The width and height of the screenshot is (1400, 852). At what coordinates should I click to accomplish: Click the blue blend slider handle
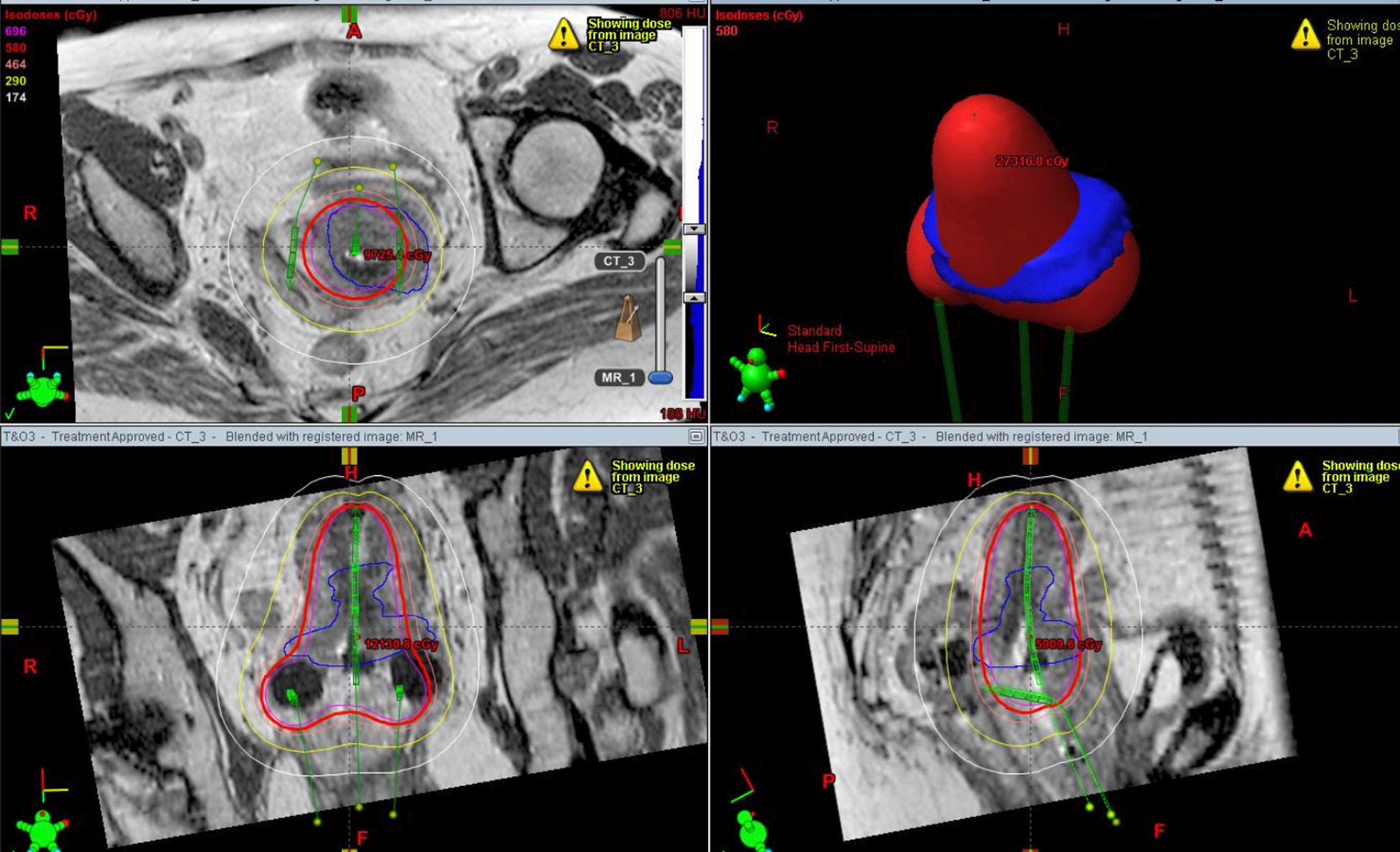(x=661, y=378)
